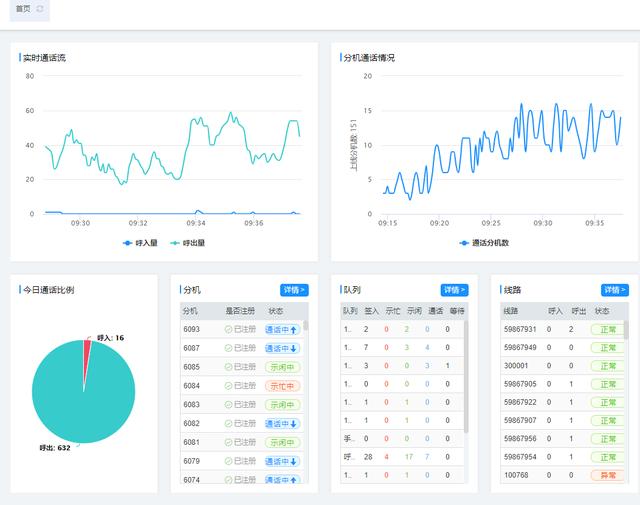Click the registered check icon for extension 6093
This screenshot has width=640, height=505.
[x=229, y=329]
